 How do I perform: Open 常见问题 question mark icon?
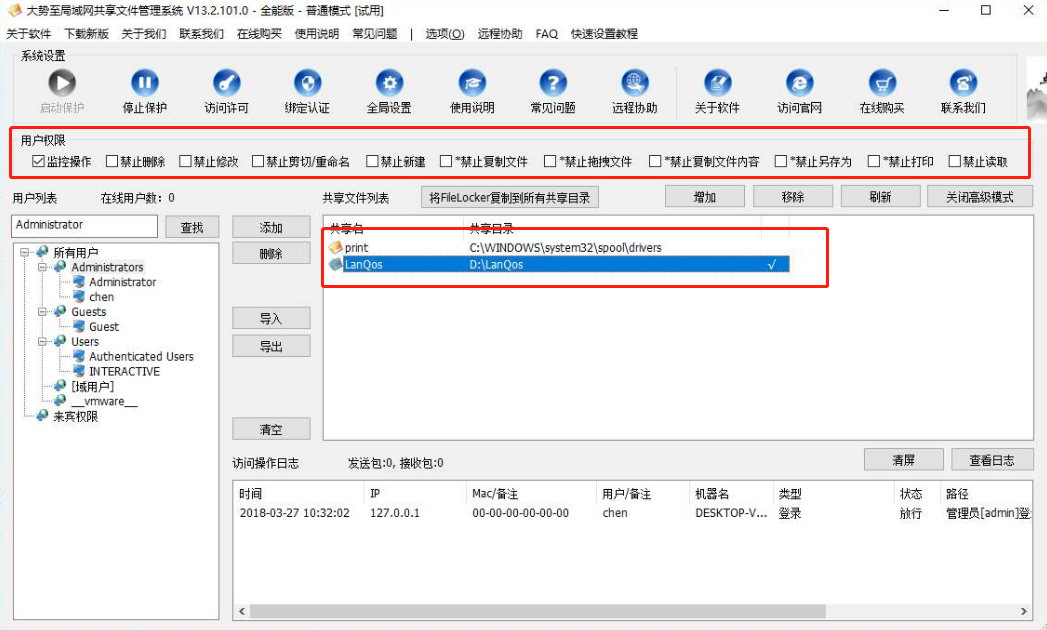pyautogui.click(x=553, y=83)
